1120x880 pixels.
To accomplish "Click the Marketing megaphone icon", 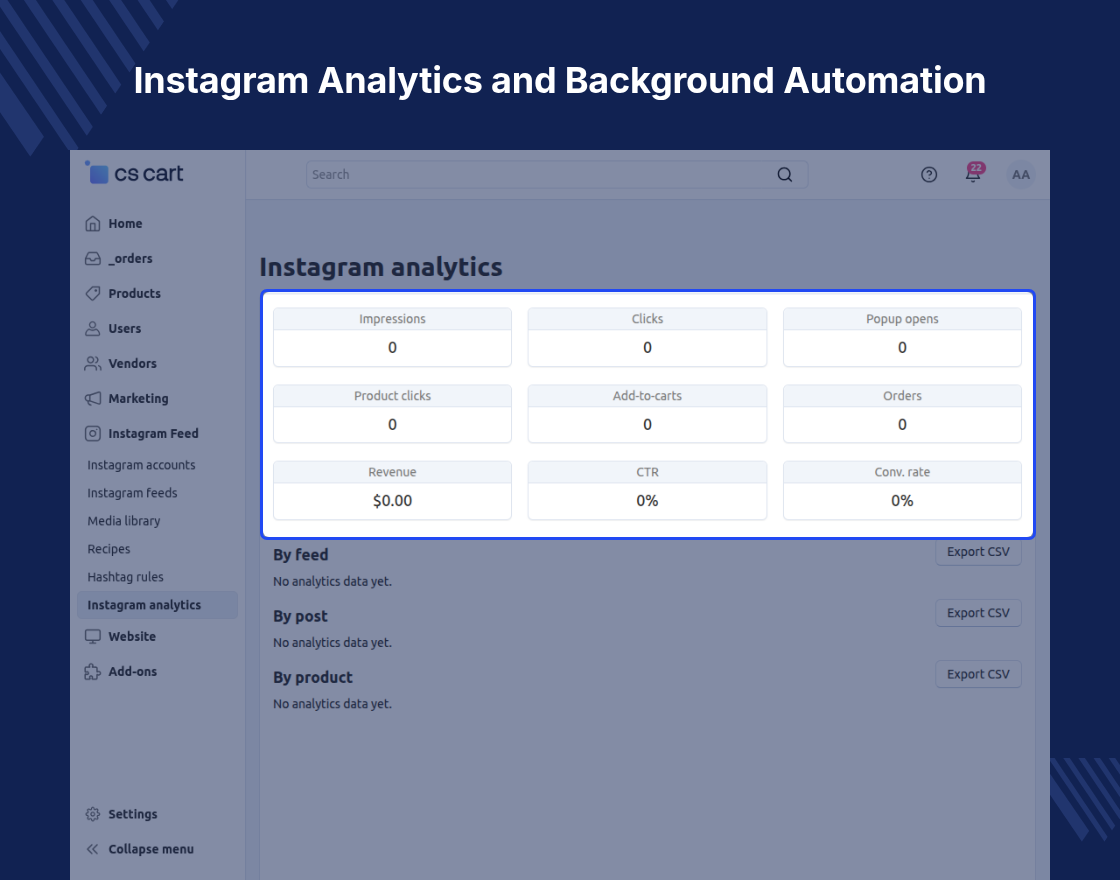I will tap(93, 399).
